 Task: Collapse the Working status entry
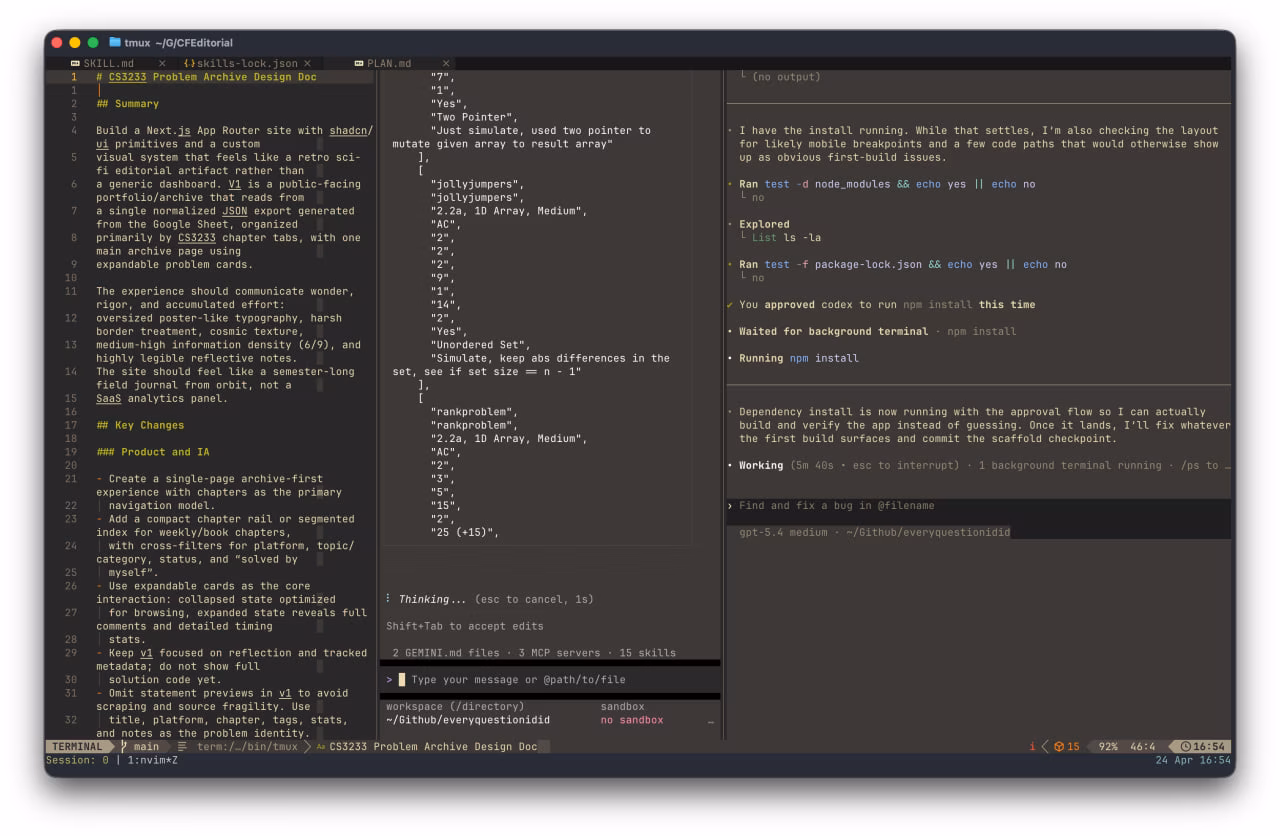tap(763, 465)
